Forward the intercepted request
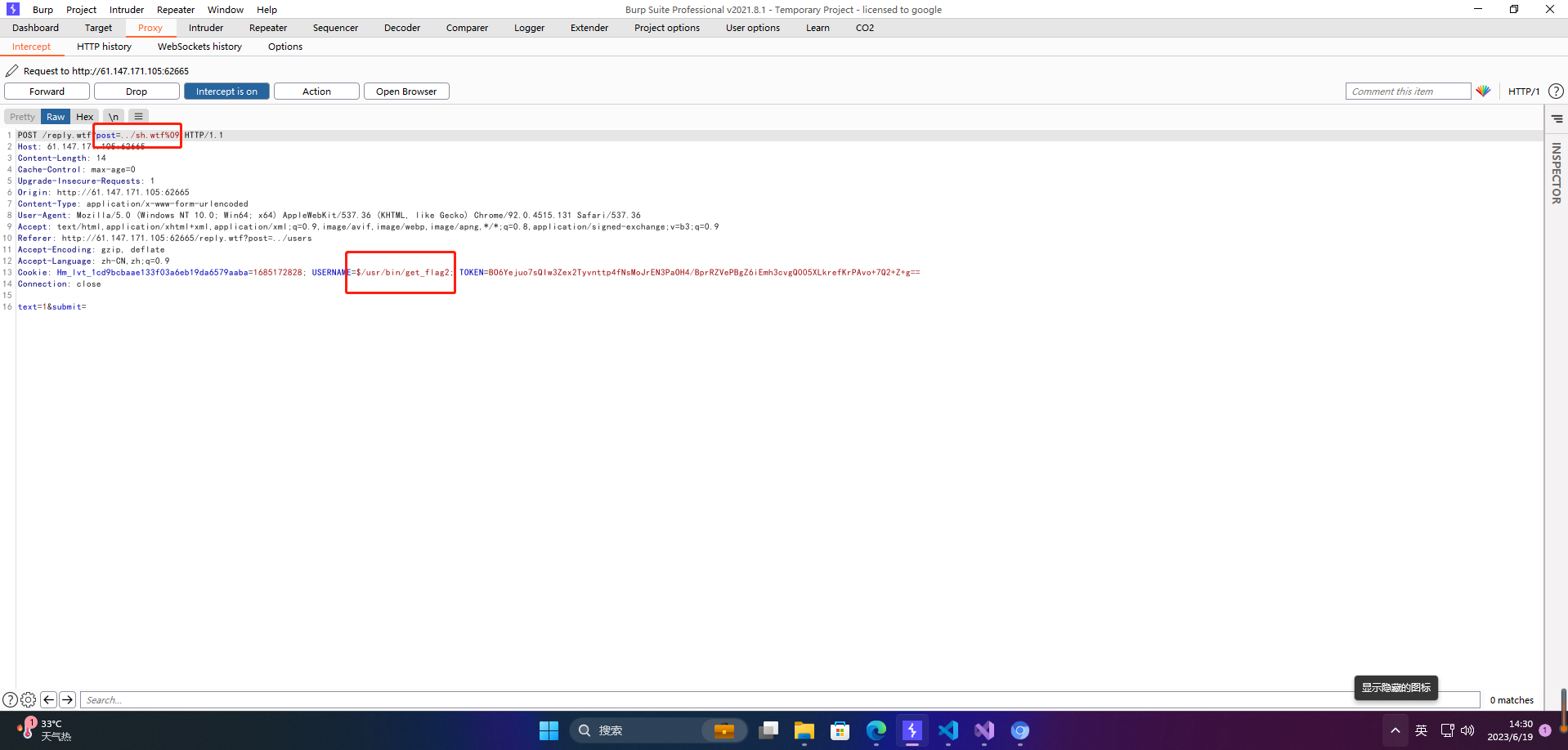The width and height of the screenshot is (1568, 750). (47, 92)
